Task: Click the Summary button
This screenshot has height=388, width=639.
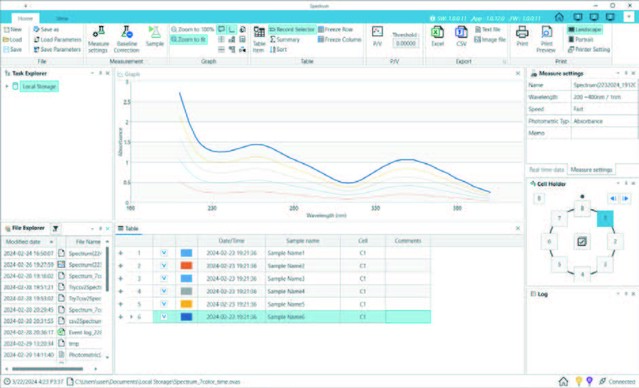Action: coord(285,40)
